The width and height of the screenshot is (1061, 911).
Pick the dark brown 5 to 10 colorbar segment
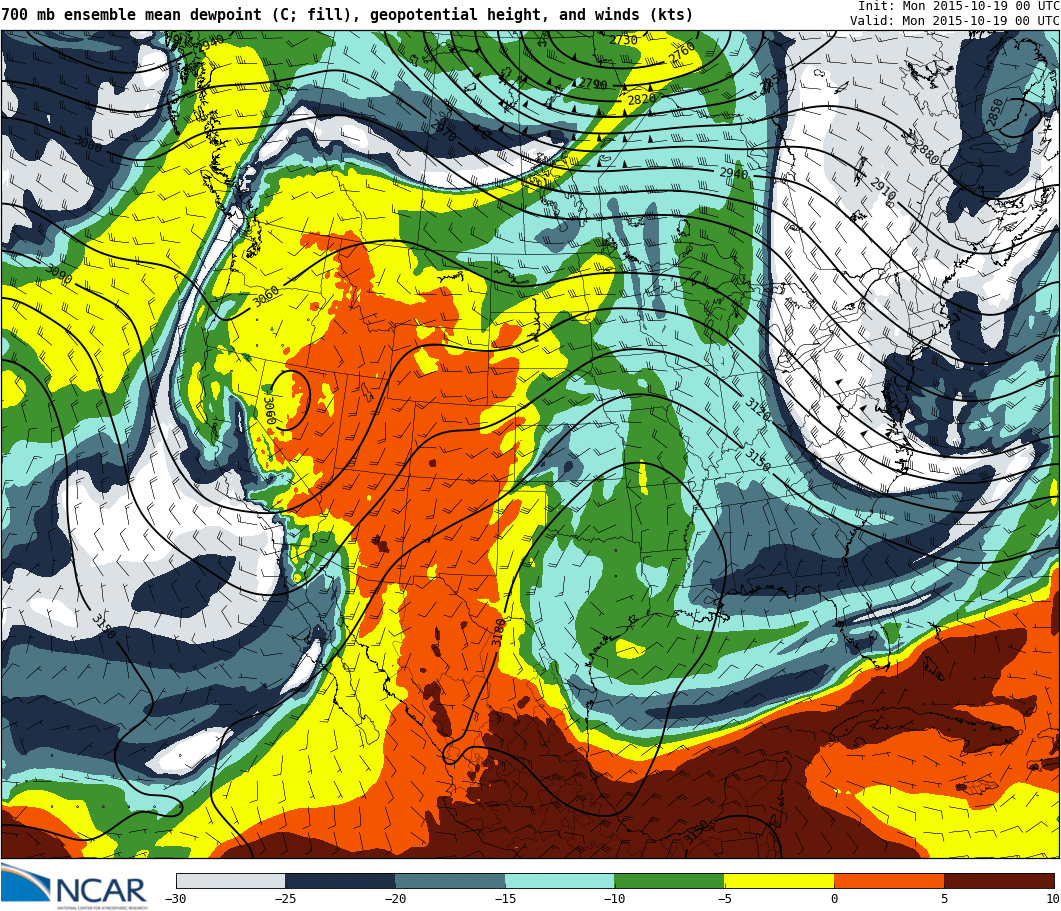[x=999, y=881]
